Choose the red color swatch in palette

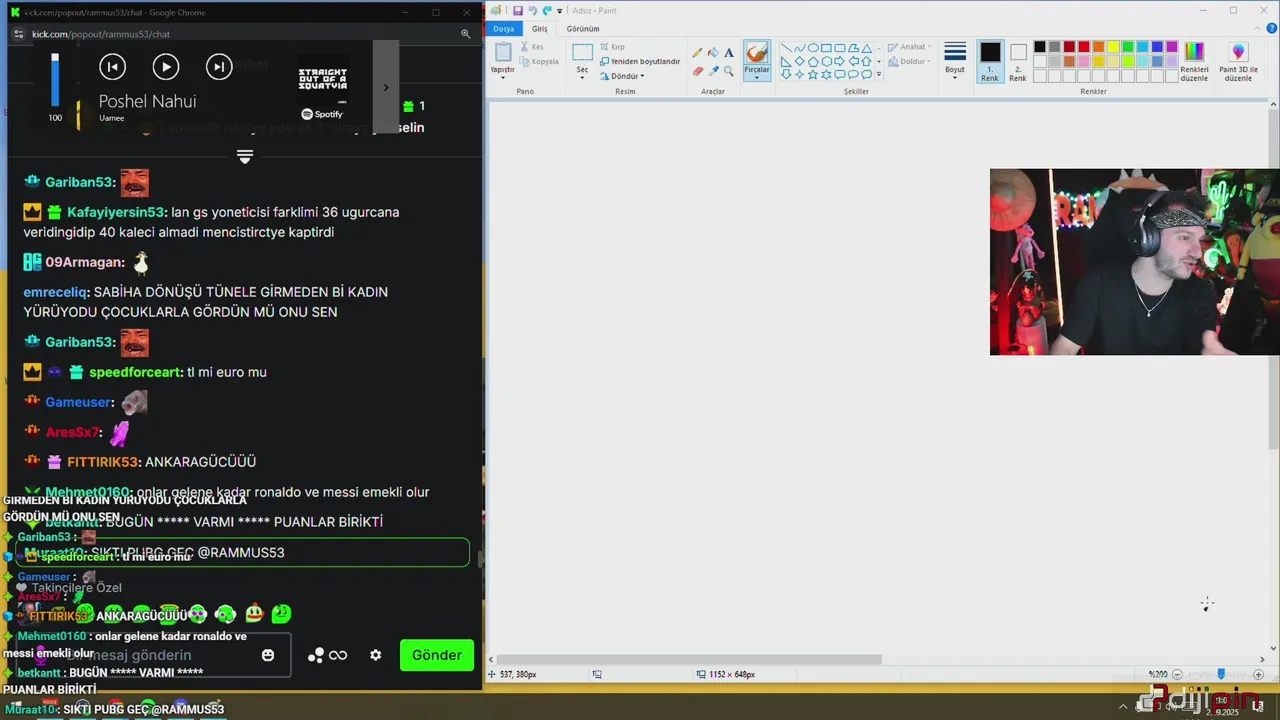[1083, 47]
